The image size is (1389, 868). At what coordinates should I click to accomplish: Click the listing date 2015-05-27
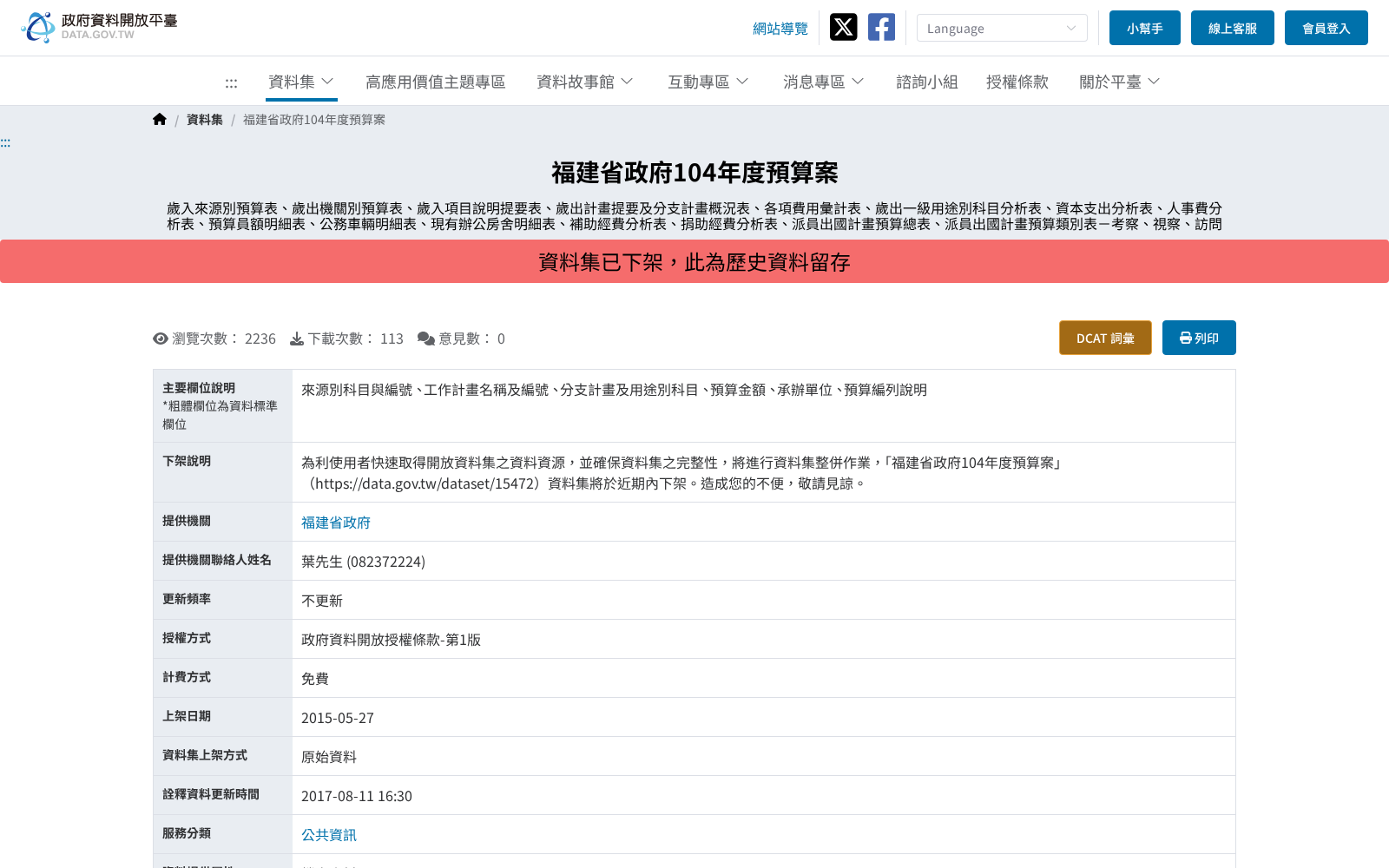(x=338, y=718)
